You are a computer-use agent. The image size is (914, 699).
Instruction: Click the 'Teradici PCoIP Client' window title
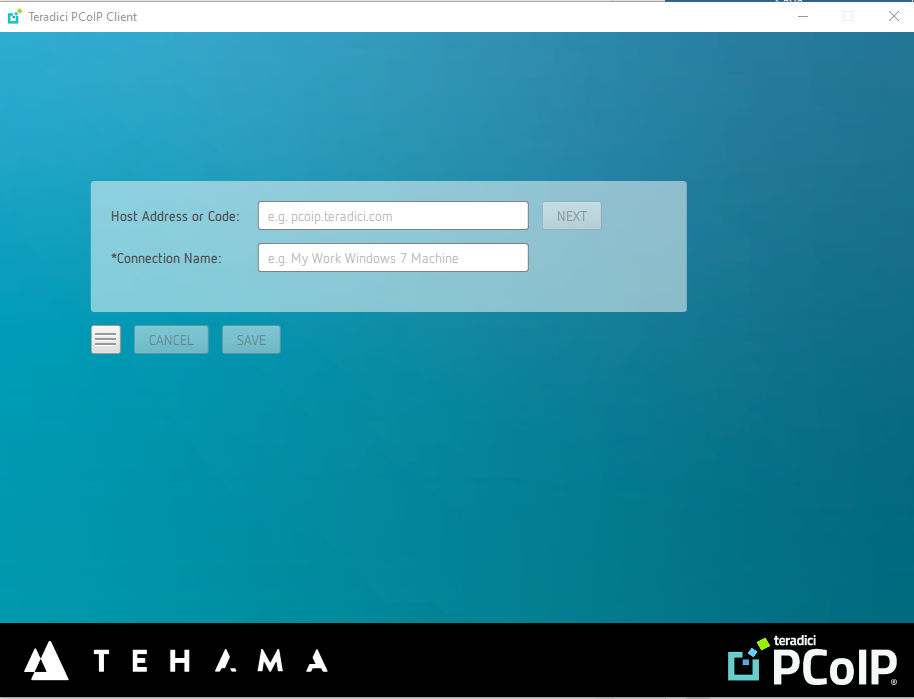tap(83, 17)
